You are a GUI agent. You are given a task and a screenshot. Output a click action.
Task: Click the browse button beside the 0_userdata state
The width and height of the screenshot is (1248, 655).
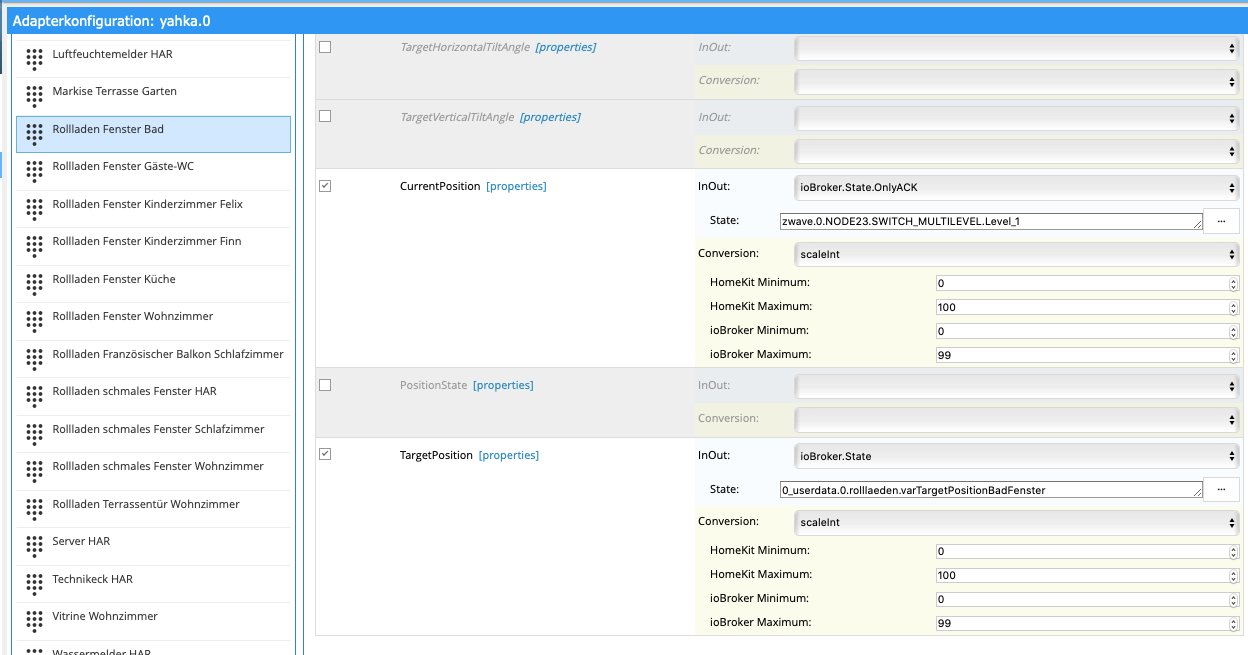(x=1221, y=490)
